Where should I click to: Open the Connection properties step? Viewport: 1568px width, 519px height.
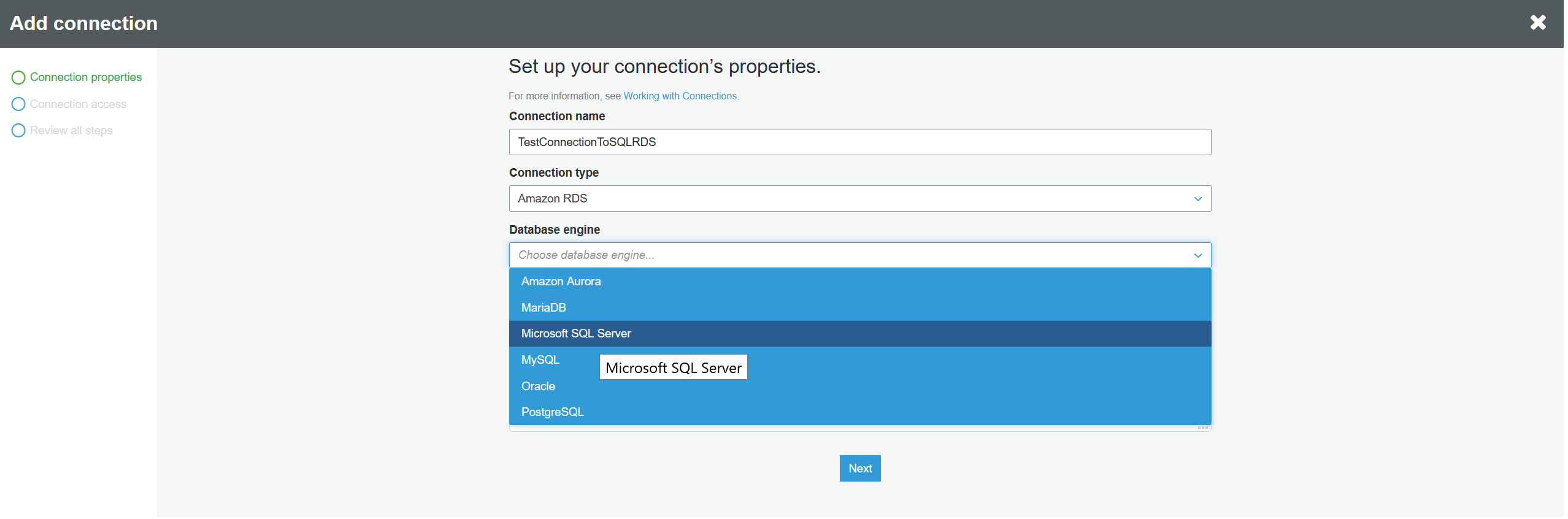coord(86,77)
